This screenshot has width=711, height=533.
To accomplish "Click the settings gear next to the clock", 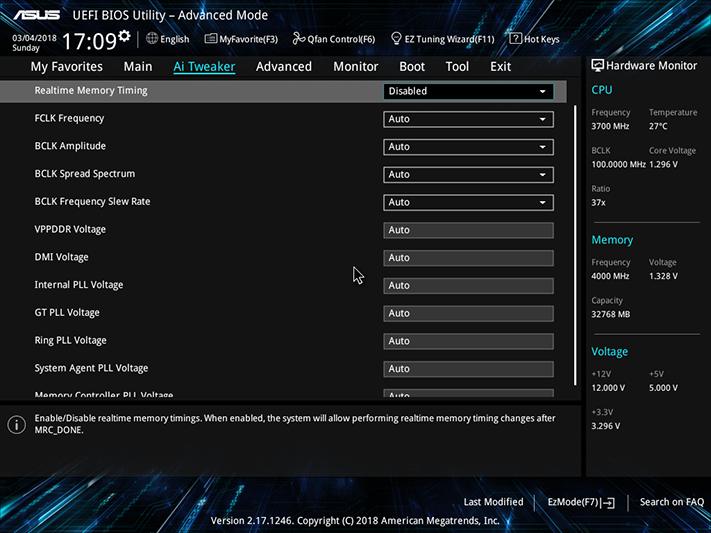I will (124, 36).
